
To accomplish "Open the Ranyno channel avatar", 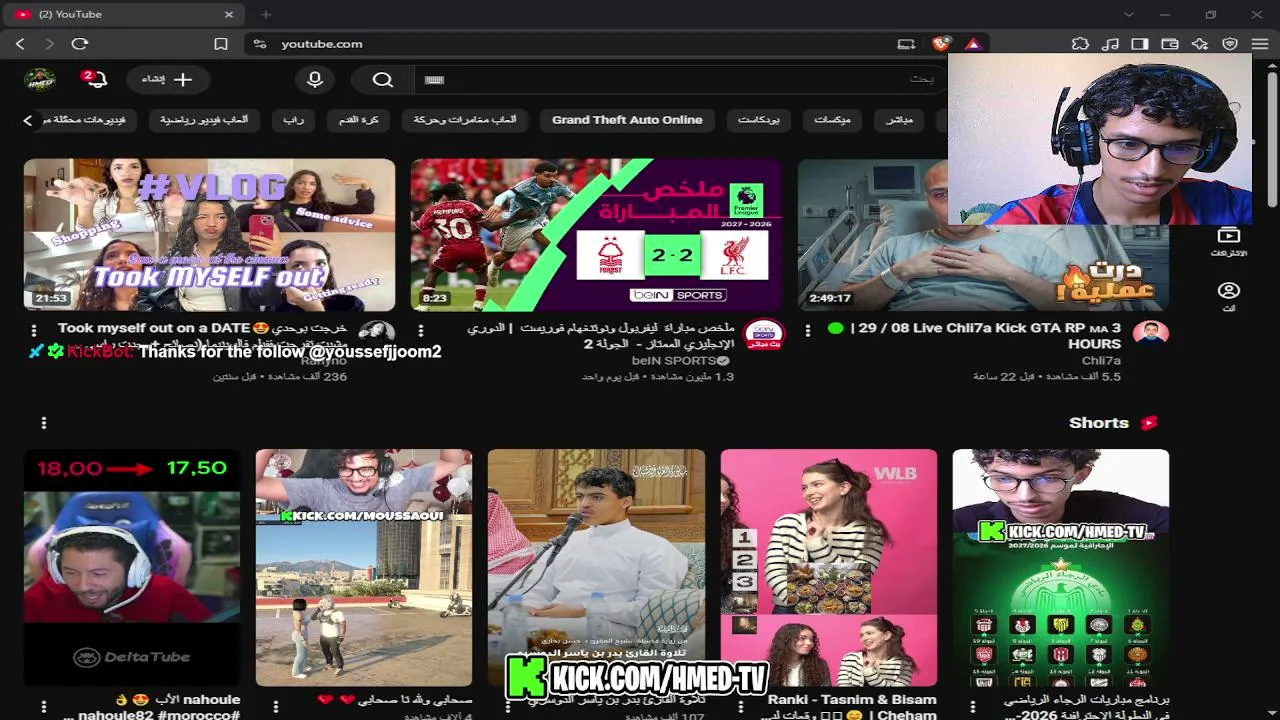I will coord(377,332).
